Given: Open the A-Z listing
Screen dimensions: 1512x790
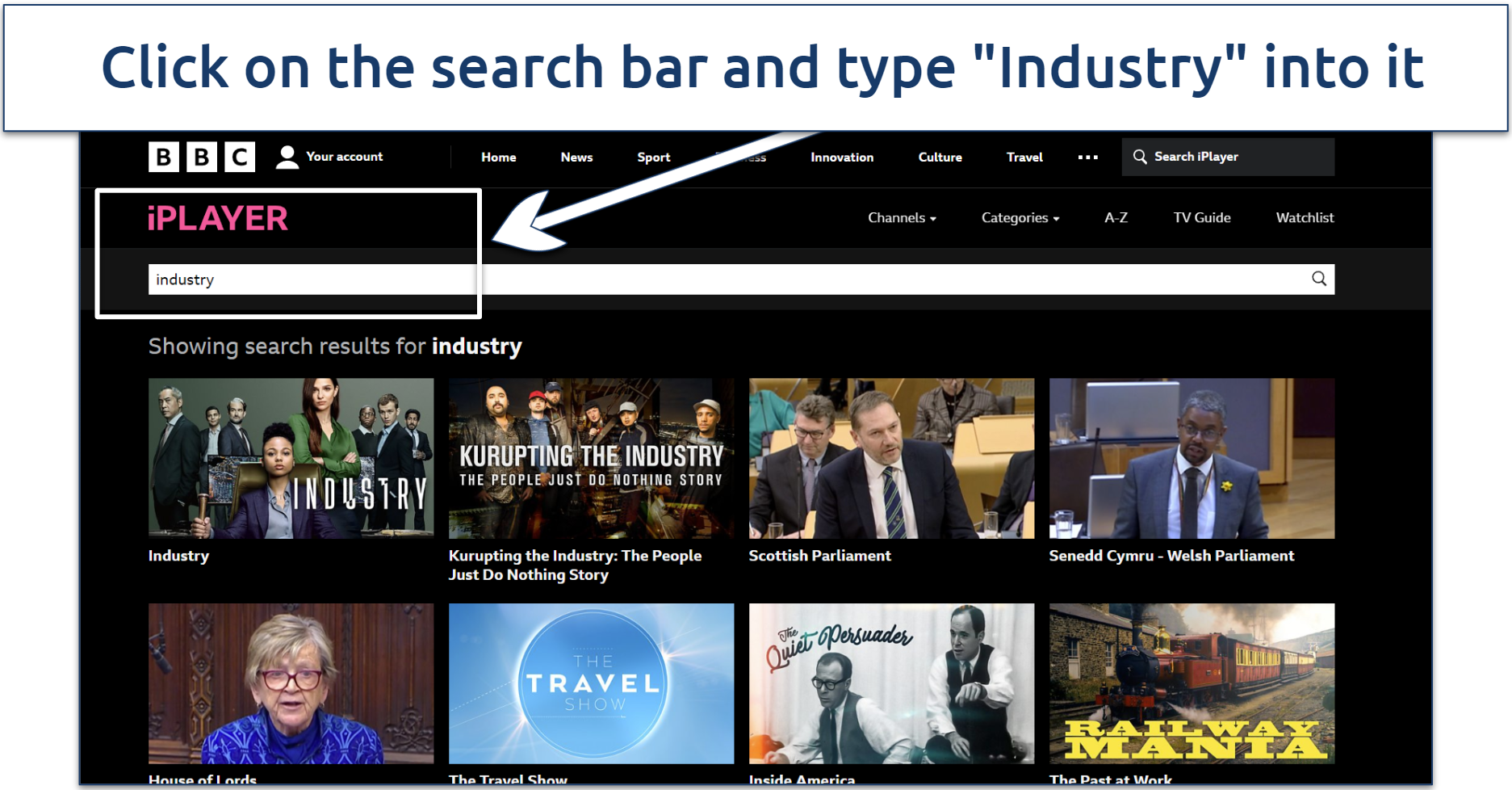Looking at the screenshot, I should 1116,218.
